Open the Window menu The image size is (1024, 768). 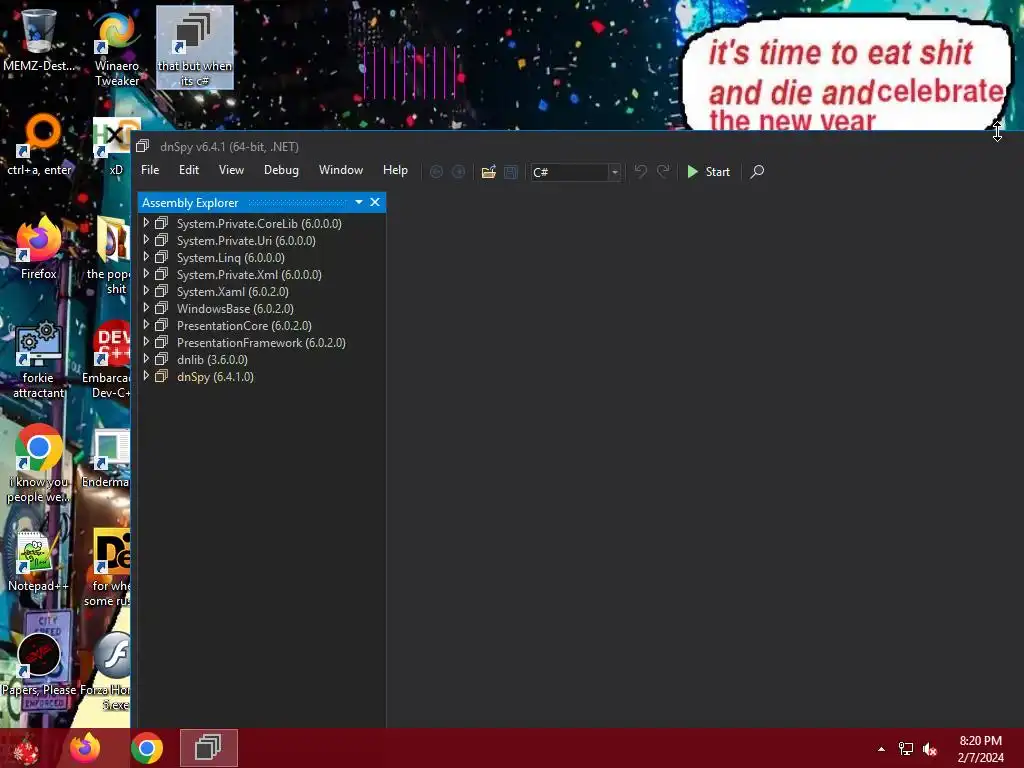pos(341,170)
